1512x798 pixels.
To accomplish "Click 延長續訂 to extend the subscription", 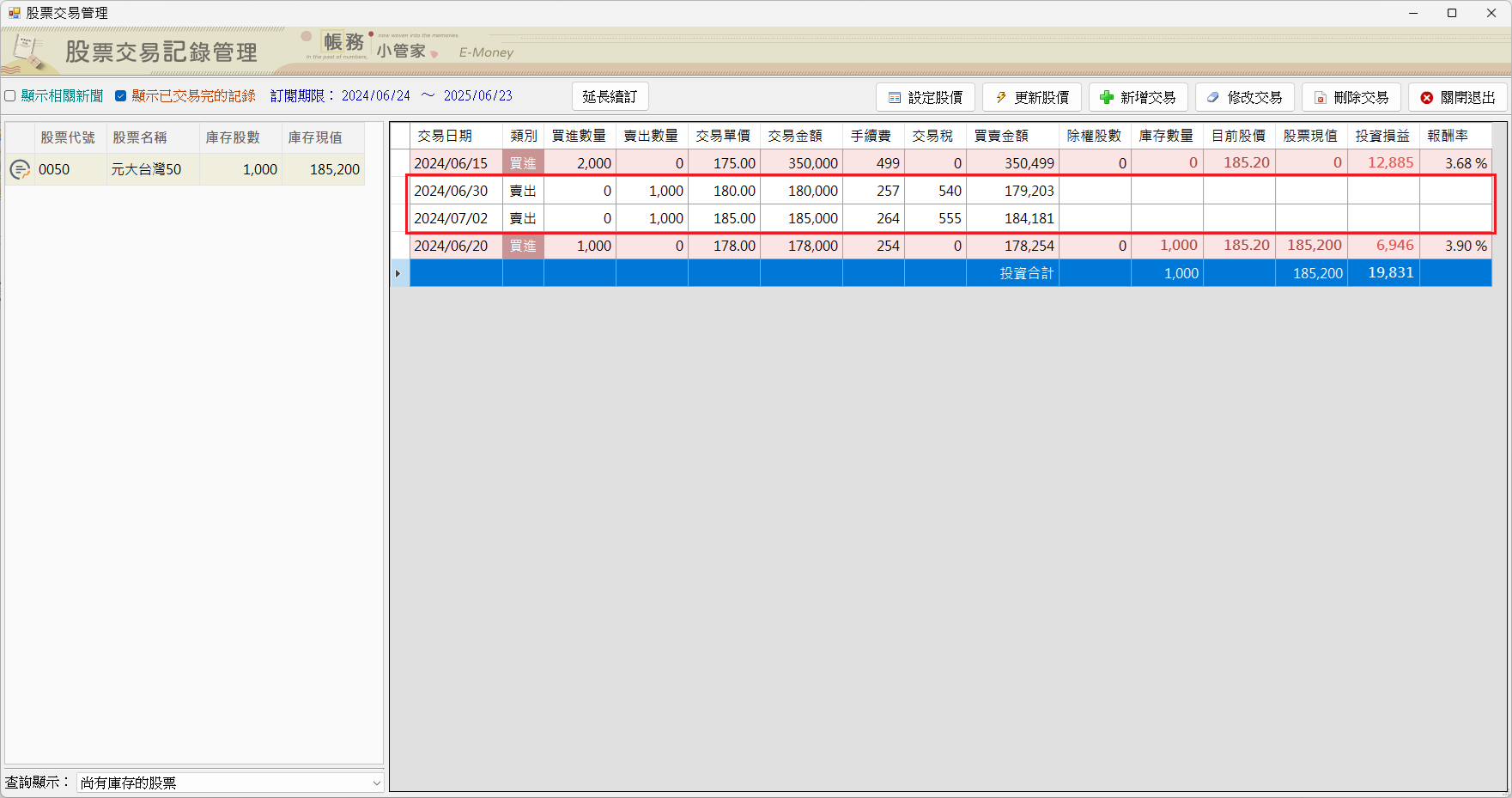I will coord(610,96).
